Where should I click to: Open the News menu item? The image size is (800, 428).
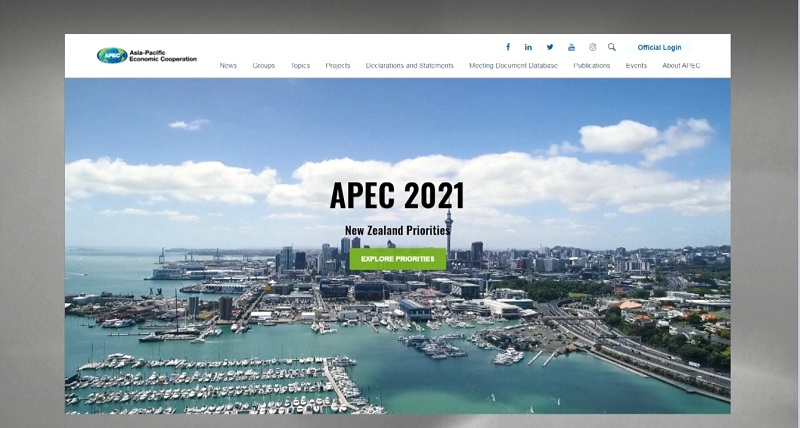click(x=228, y=66)
